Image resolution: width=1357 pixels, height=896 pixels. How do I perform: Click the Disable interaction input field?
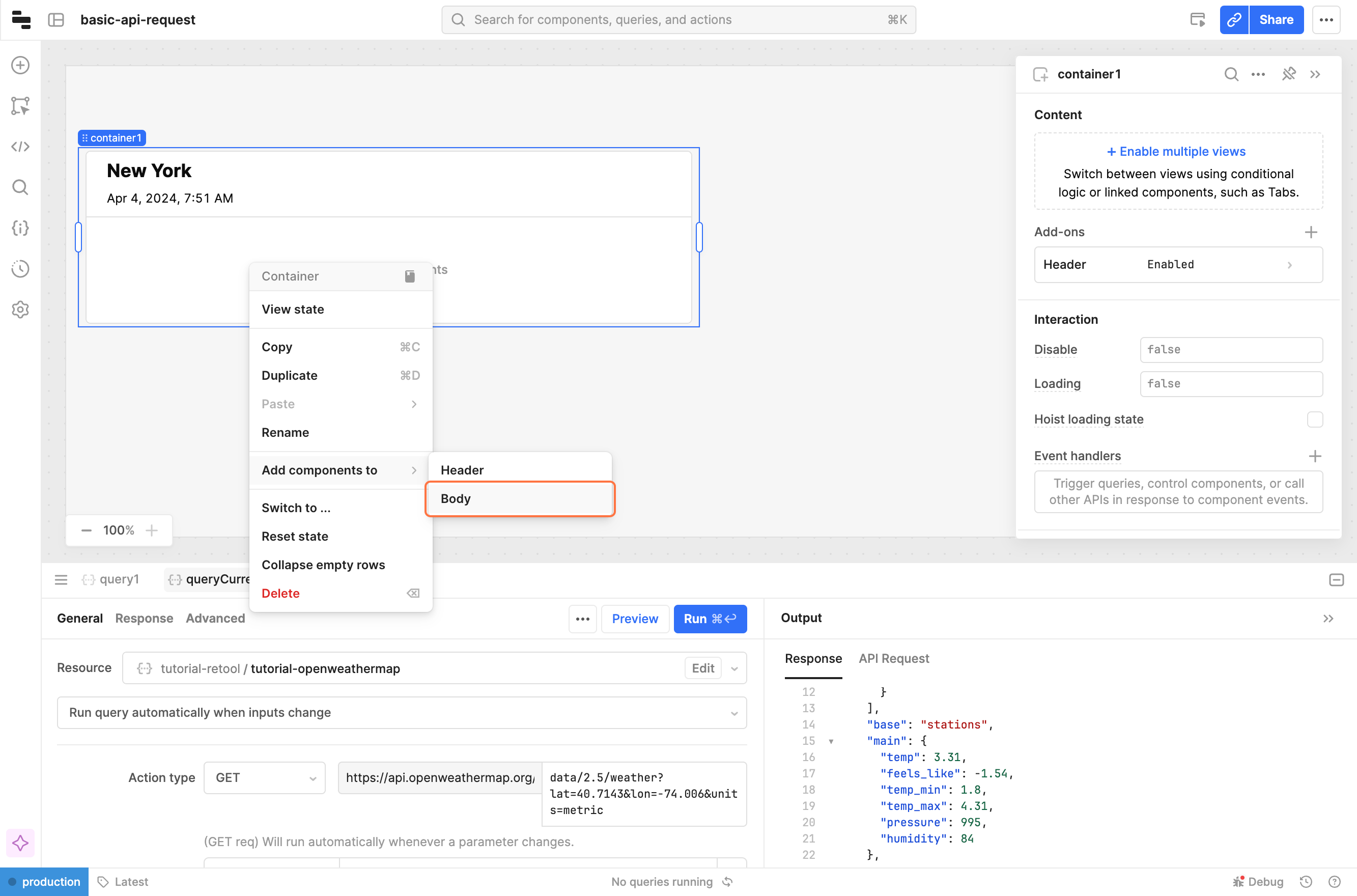tap(1231, 350)
